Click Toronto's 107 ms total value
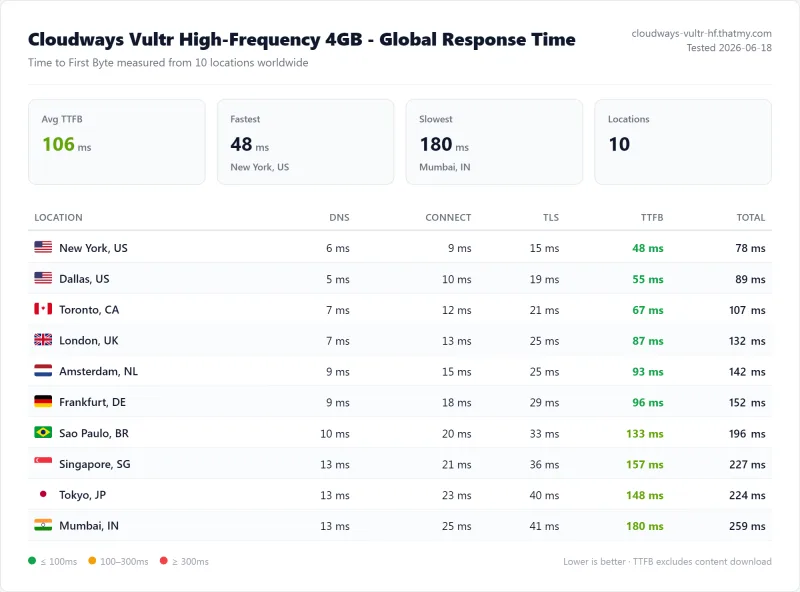The height and width of the screenshot is (592, 800). pos(747,310)
